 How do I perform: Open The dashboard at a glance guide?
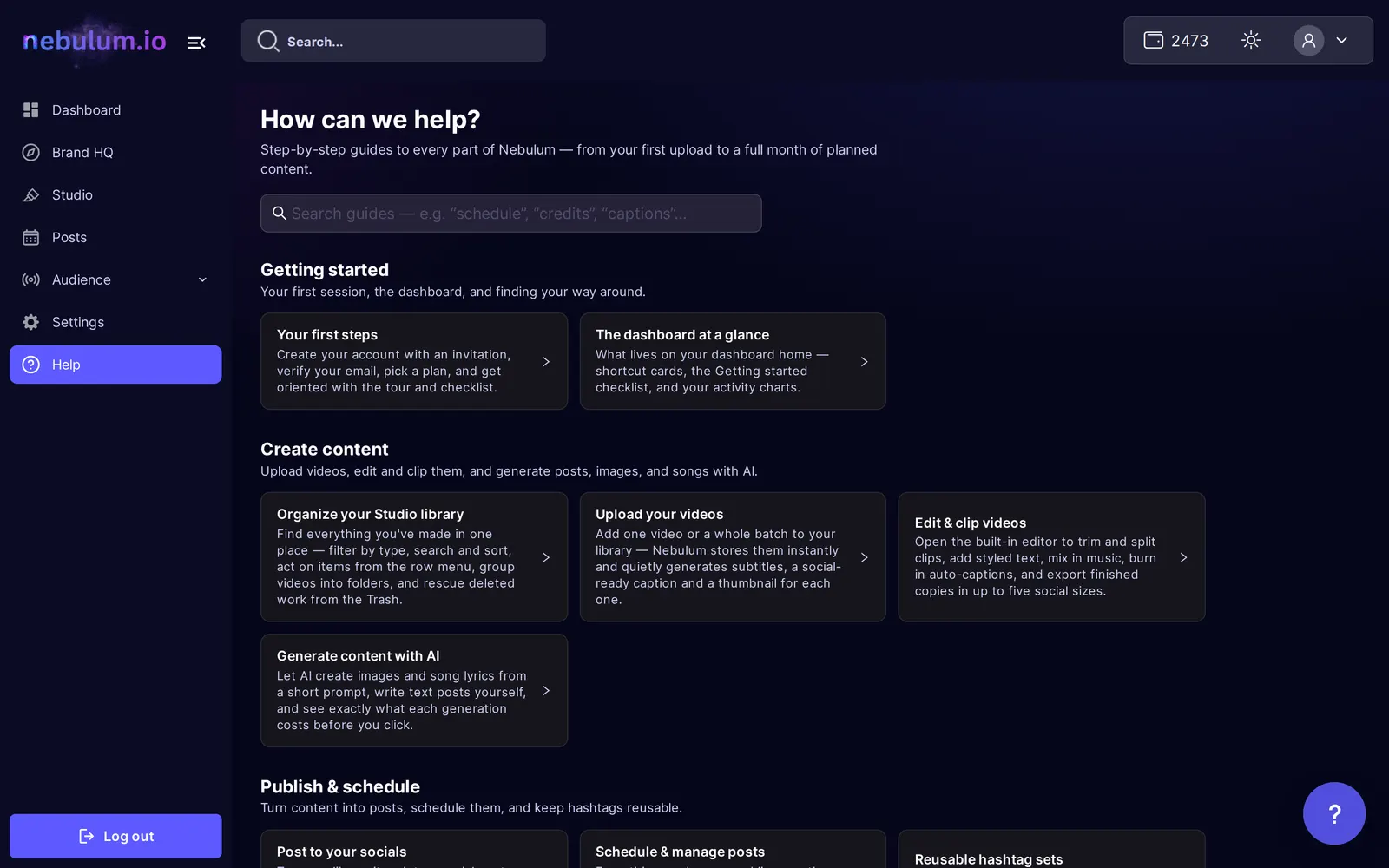tap(733, 361)
